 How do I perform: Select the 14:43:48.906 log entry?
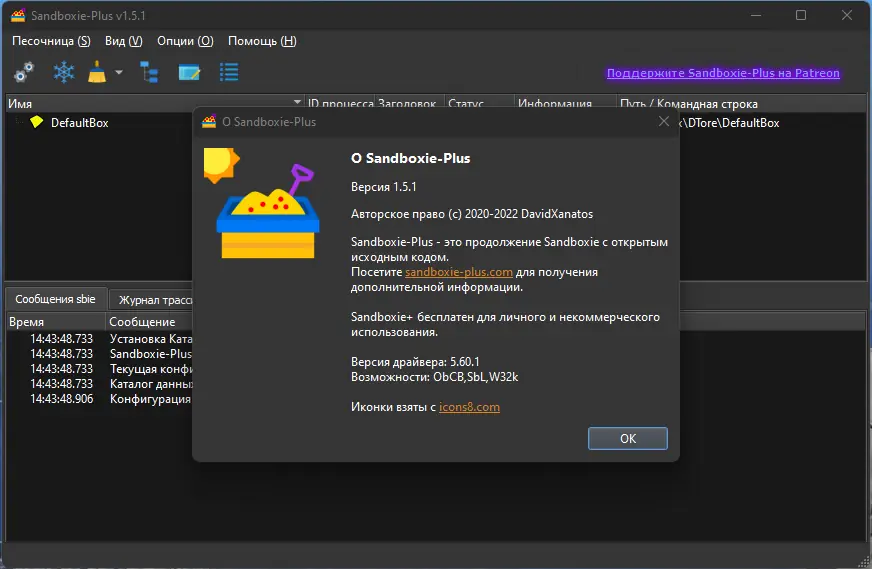[100, 399]
